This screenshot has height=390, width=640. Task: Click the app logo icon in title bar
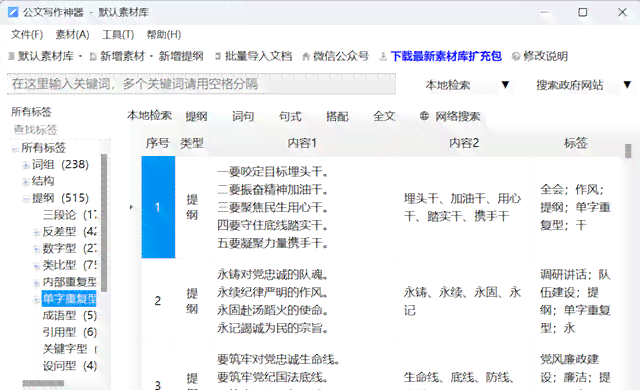(x=13, y=12)
